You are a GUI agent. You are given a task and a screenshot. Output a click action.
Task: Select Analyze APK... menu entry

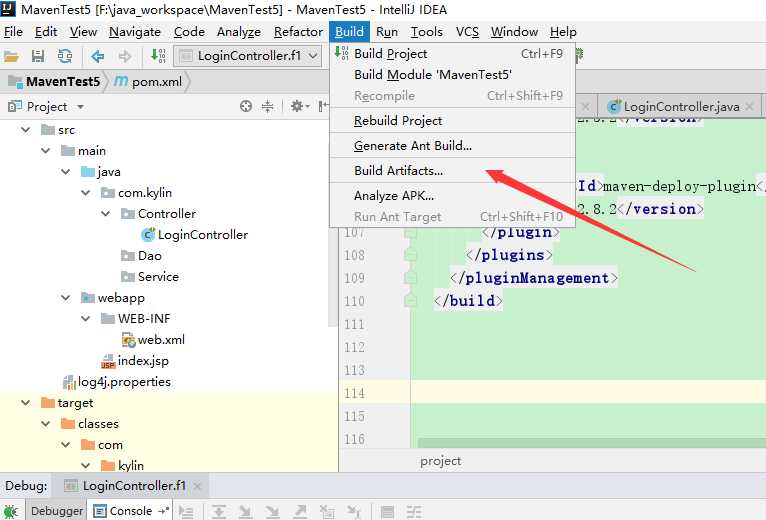(452, 195)
